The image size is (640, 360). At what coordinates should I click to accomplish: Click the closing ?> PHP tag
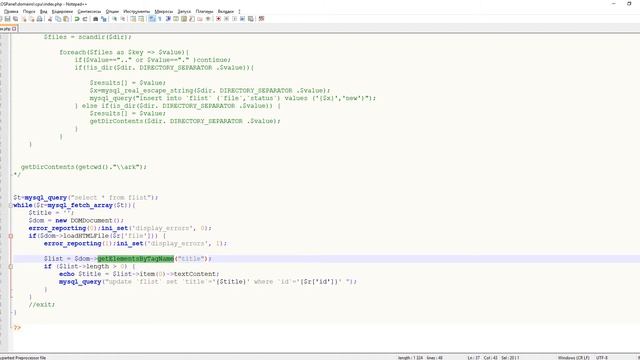click(17, 328)
